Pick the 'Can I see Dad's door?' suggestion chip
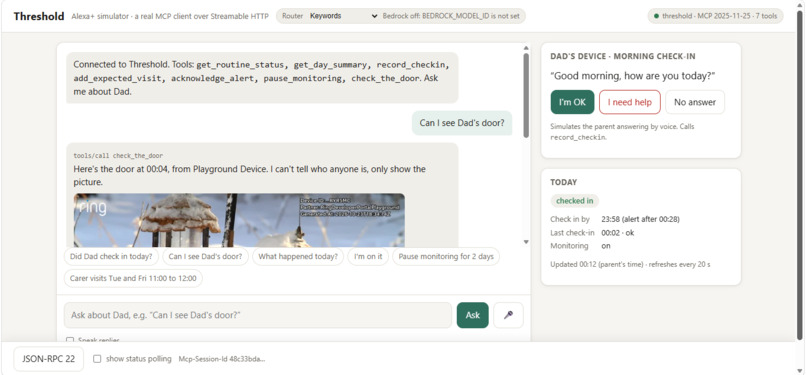The height and width of the screenshot is (375, 806). click(206, 256)
